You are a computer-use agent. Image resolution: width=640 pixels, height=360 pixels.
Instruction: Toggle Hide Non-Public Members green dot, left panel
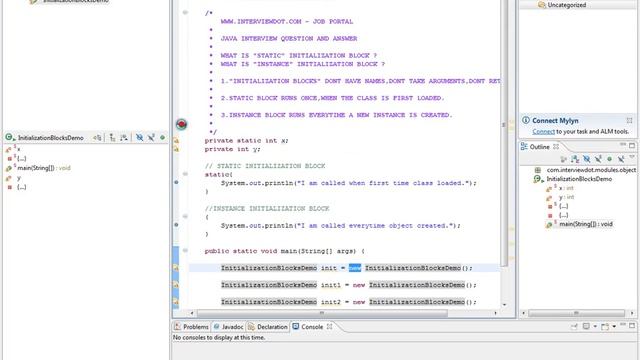tap(162, 138)
